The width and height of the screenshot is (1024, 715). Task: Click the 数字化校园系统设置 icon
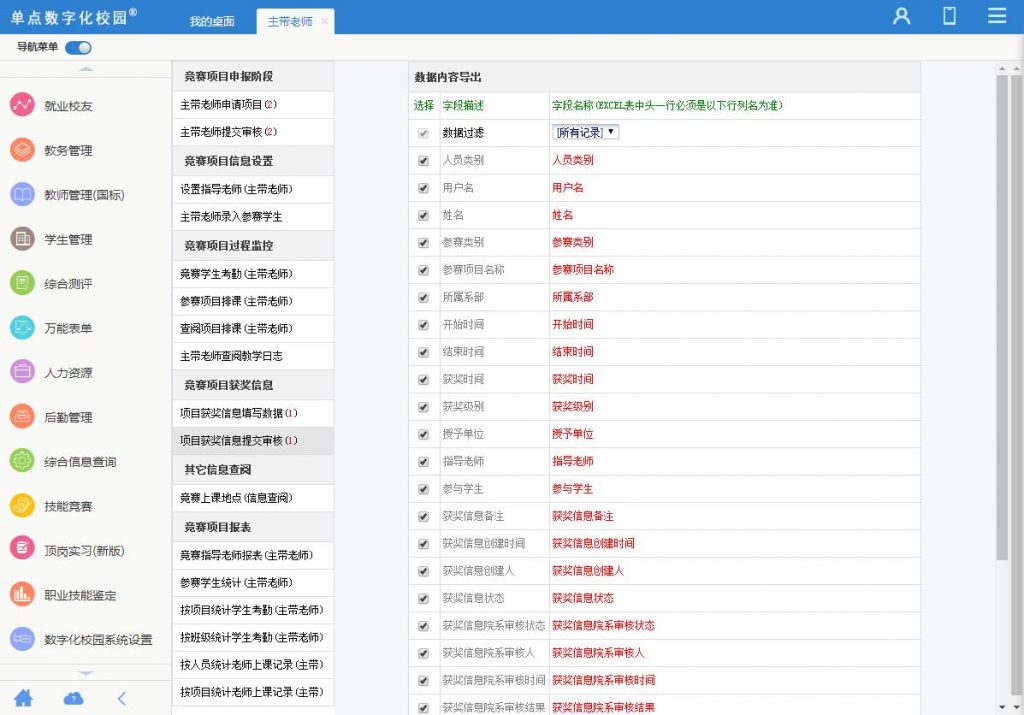tap(22, 639)
